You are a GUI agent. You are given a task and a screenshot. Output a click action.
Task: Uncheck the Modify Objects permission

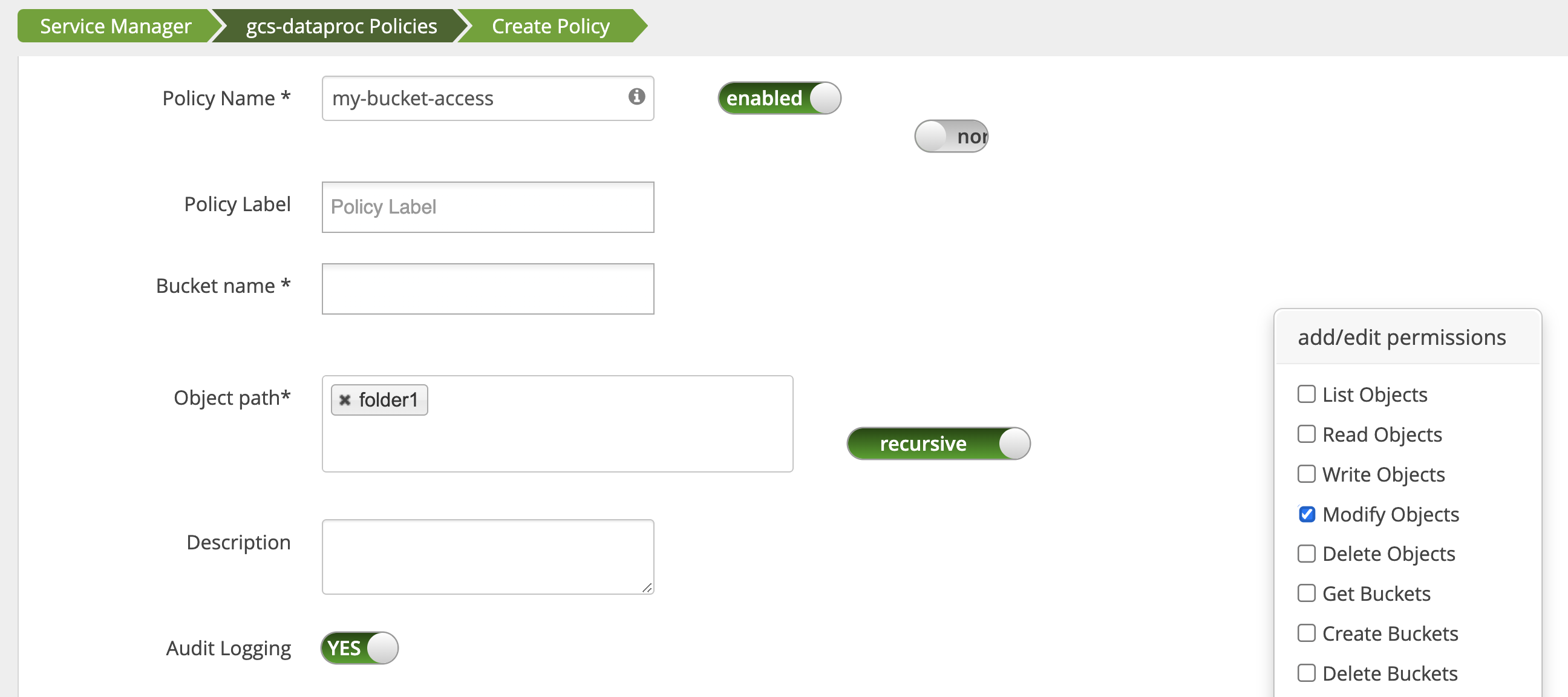[x=1306, y=514]
